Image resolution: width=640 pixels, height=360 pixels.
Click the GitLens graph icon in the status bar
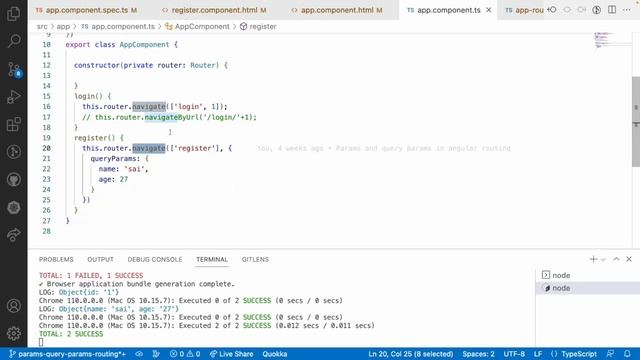(156, 354)
